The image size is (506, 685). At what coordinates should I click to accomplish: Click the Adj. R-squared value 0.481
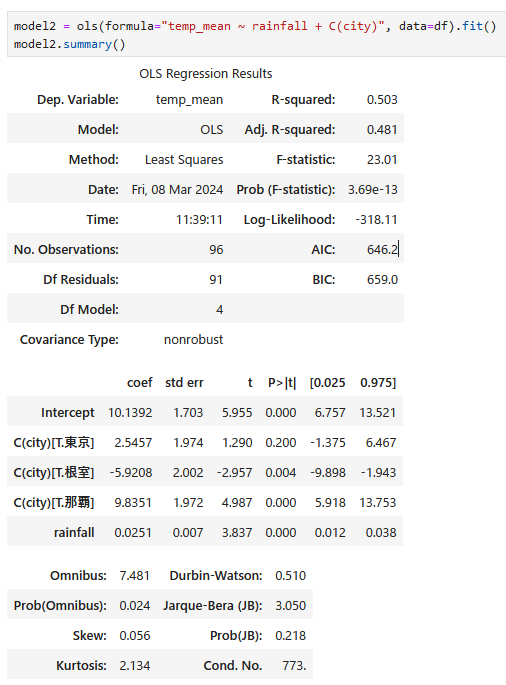click(382, 130)
